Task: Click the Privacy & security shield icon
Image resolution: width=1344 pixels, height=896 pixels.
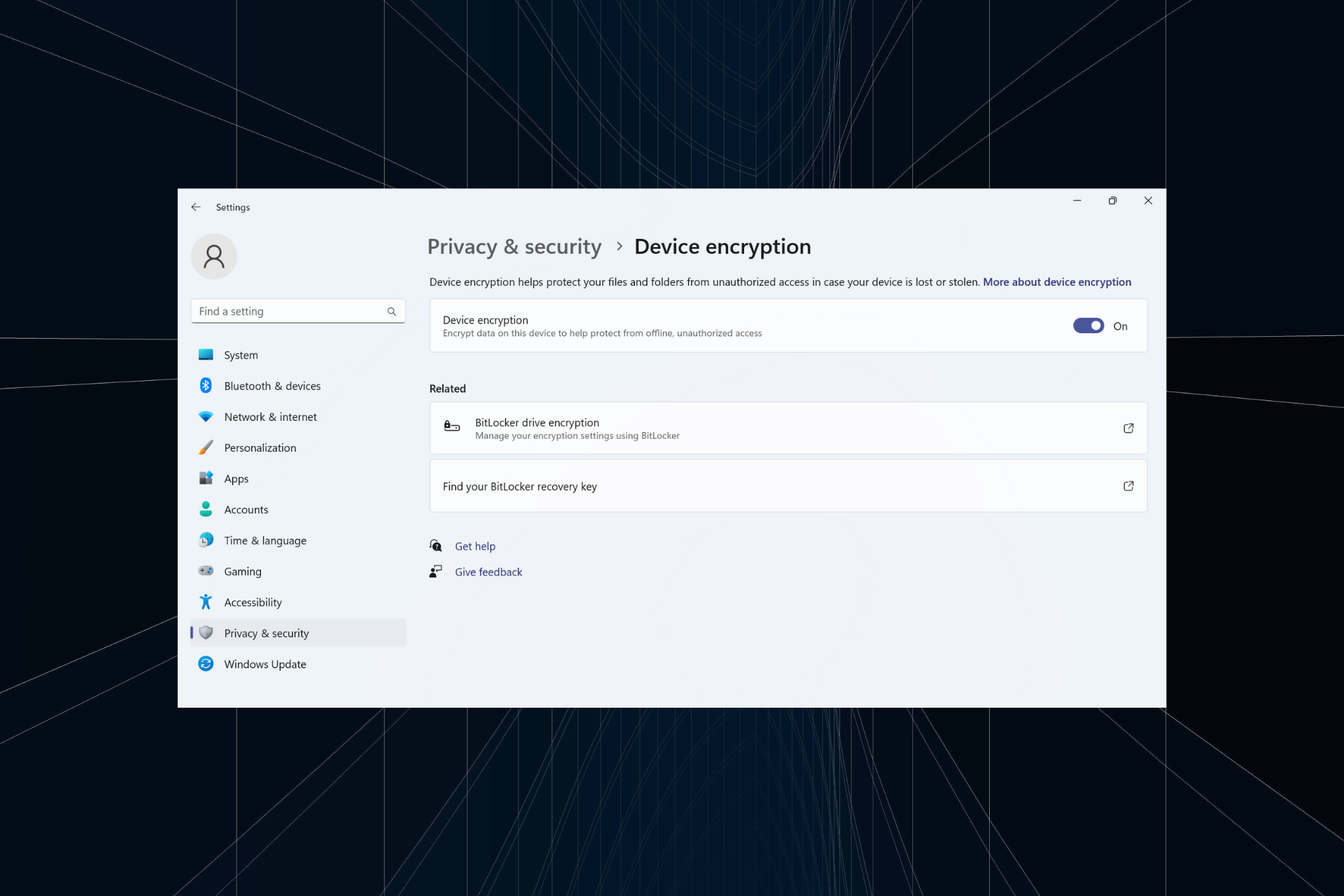Action: pyautogui.click(x=206, y=633)
